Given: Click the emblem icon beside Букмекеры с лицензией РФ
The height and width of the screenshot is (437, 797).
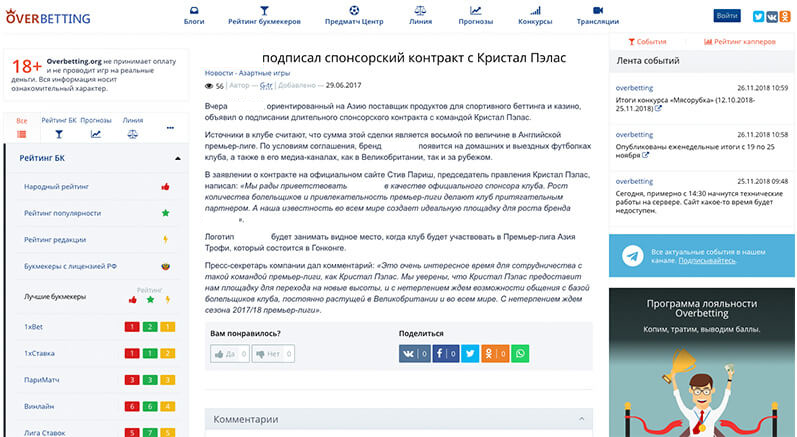Looking at the screenshot, I should tap(165, 266).
